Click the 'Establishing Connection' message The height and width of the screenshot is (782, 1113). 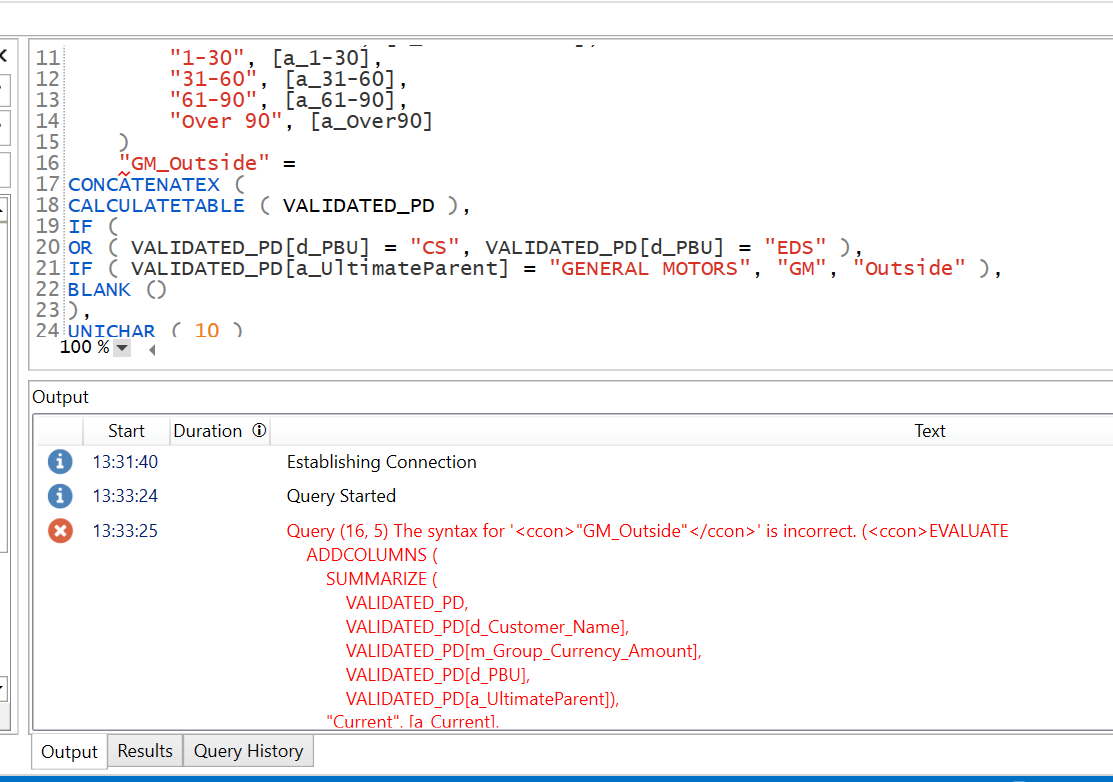point(381,462)
